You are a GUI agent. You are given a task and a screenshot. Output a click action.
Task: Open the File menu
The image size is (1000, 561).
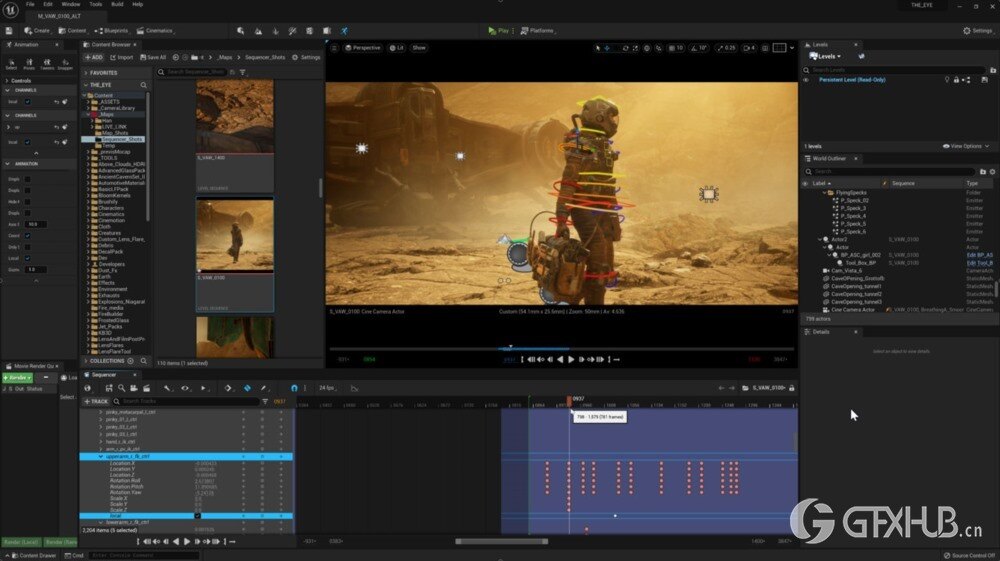[x=30, y=4]
